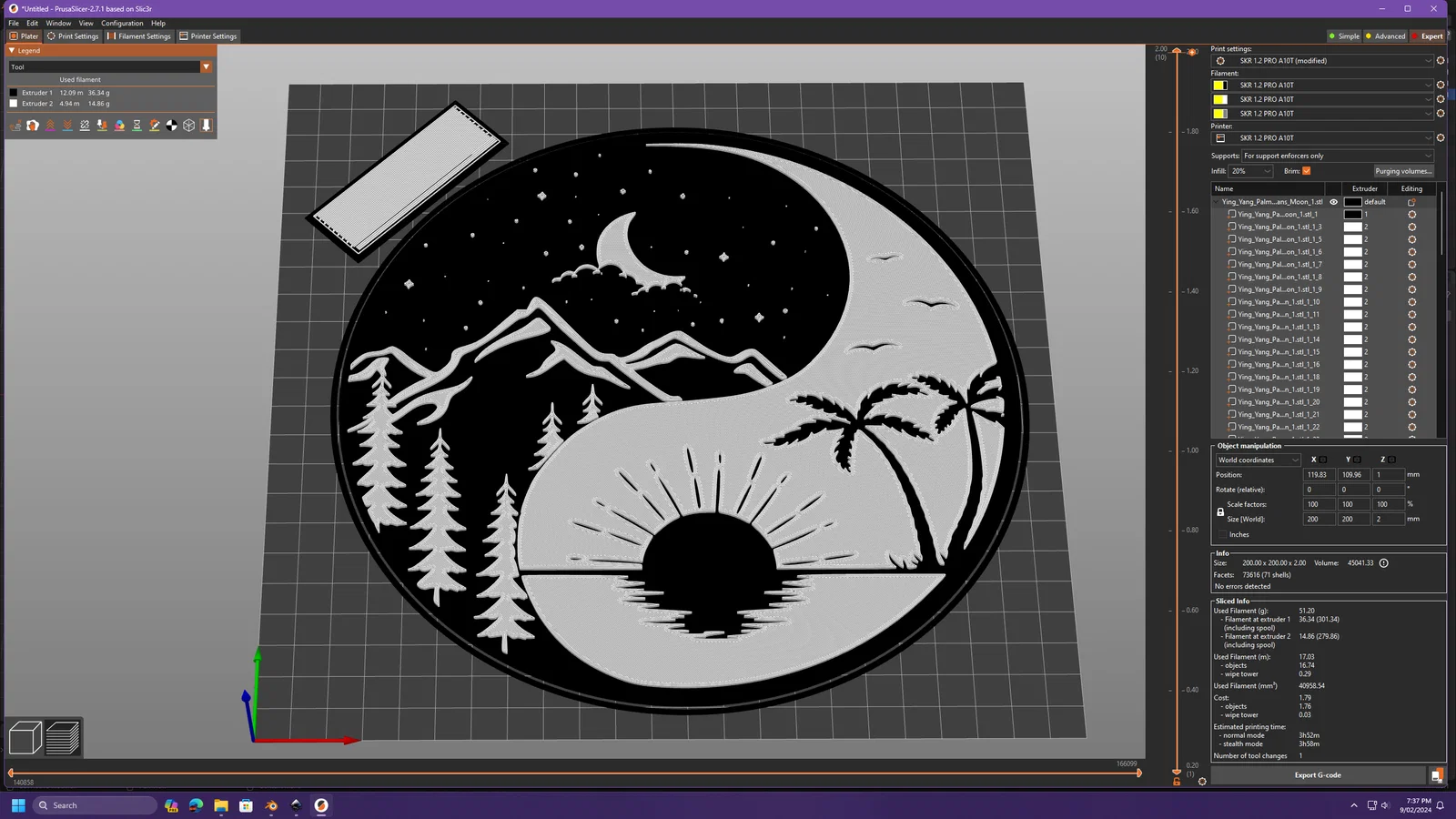Image resolution: width=1456 pixels, height=819 pixels.
Task: Toggle travel moves visibility in legend toolbar
Action: tap(15, 126)
